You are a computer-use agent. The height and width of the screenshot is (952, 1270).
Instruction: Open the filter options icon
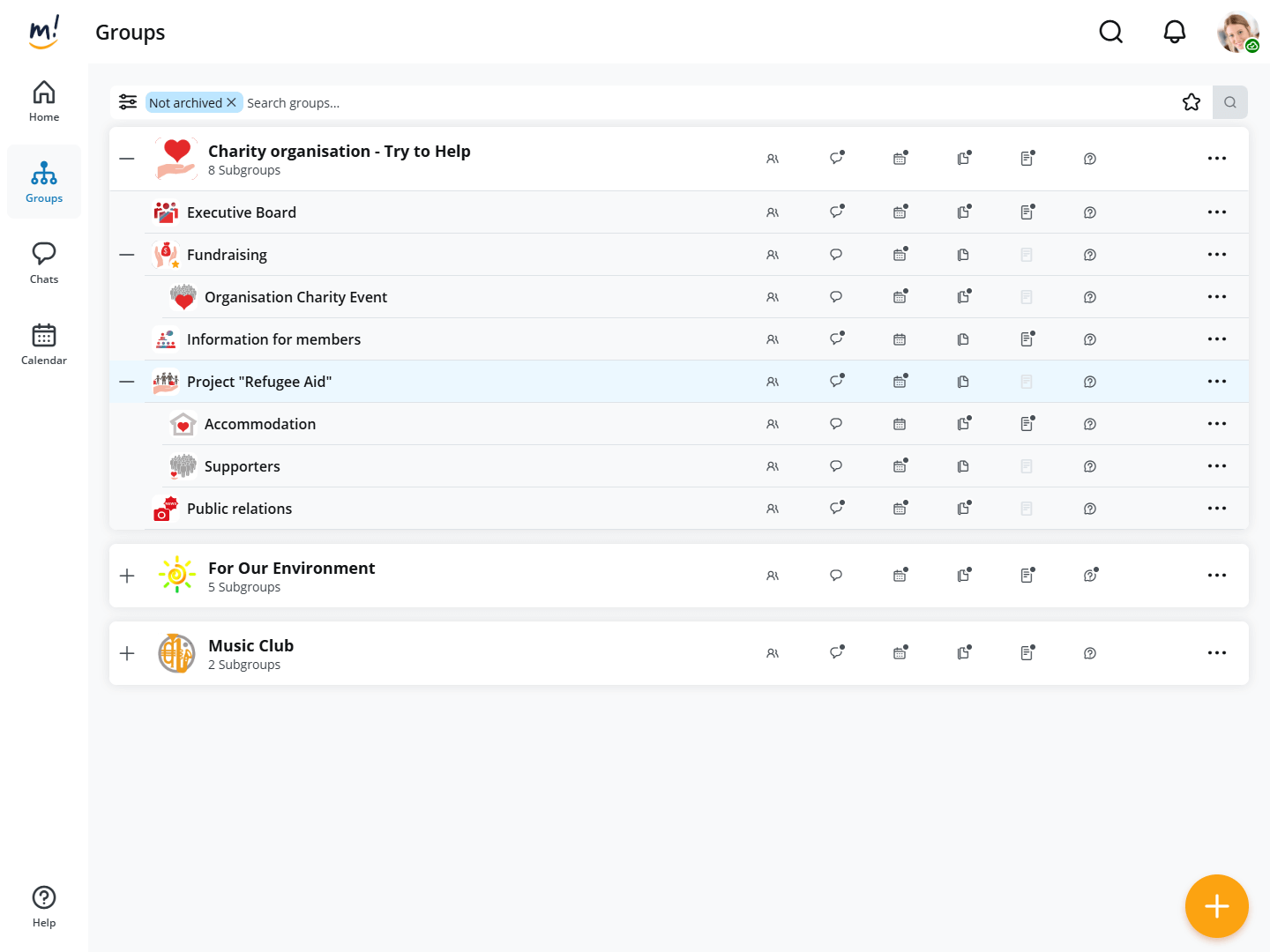[x=128, y=102]
